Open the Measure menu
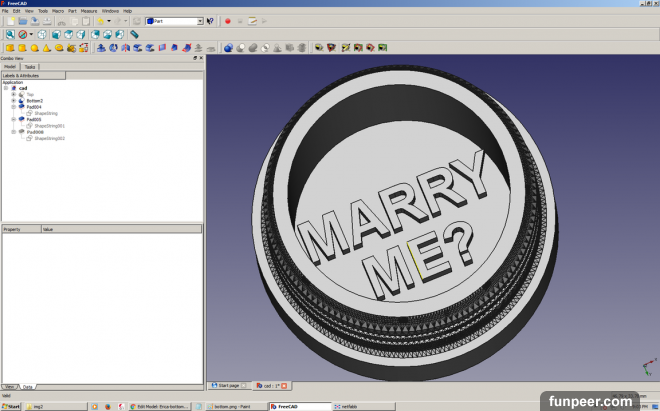Viewport: 660px width, 411px height. 89,10
